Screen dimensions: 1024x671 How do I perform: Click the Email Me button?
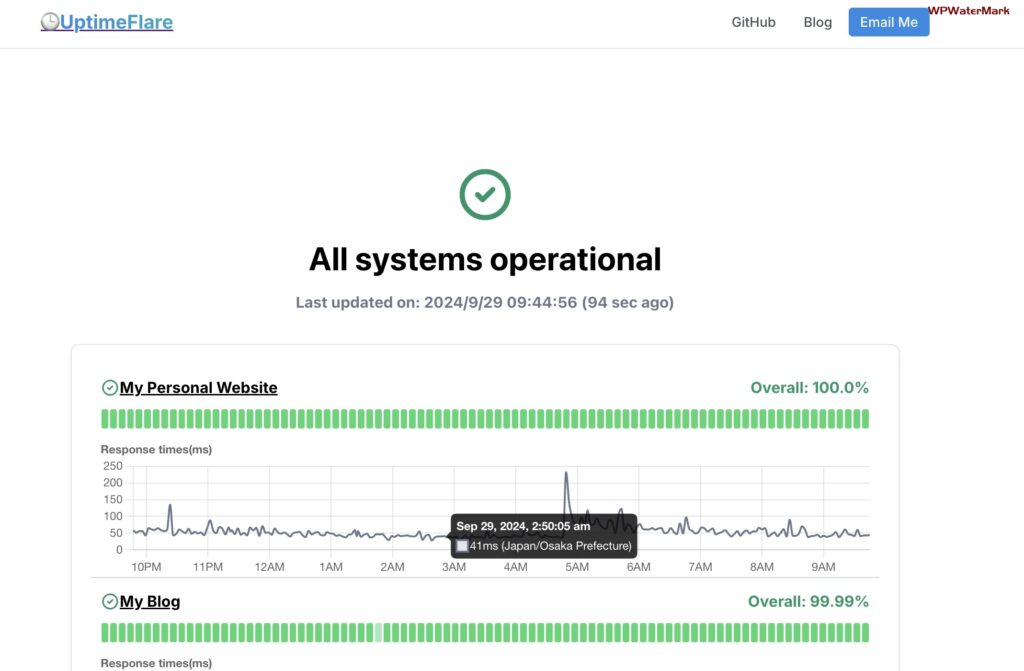888,22
